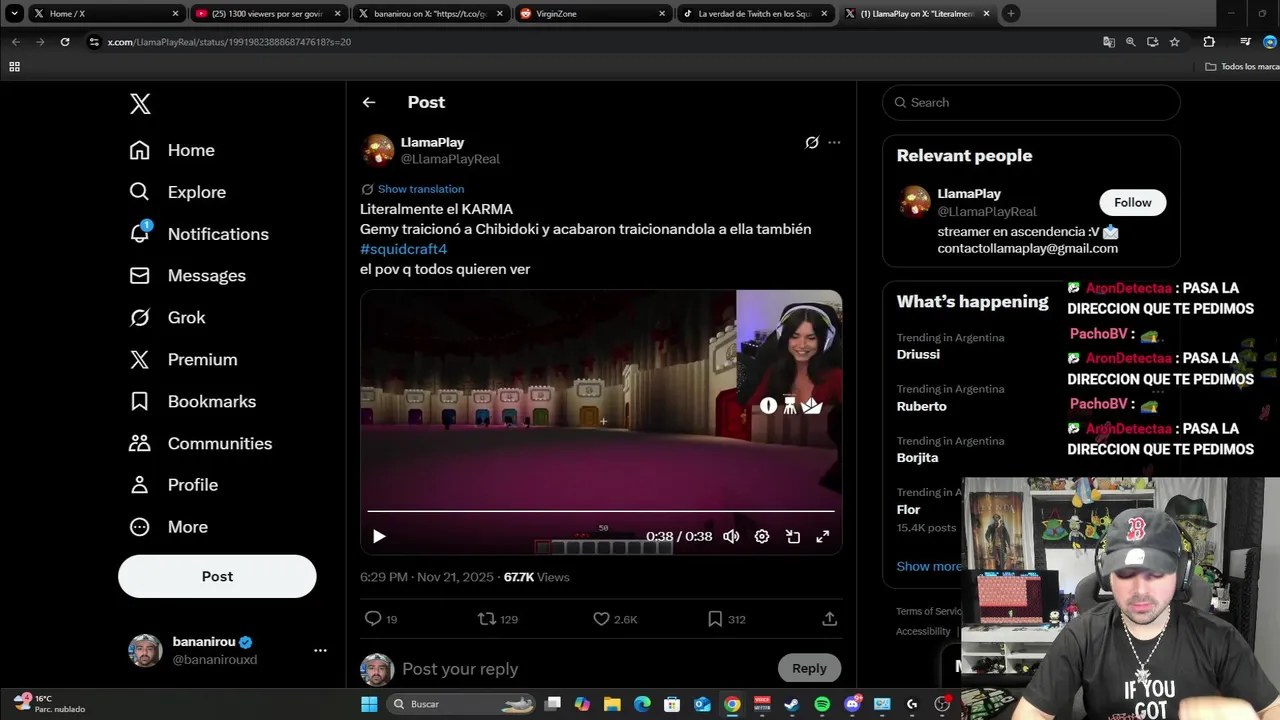
Task: Toggle picture-in-picture for the video
Action: coord(793,537)
